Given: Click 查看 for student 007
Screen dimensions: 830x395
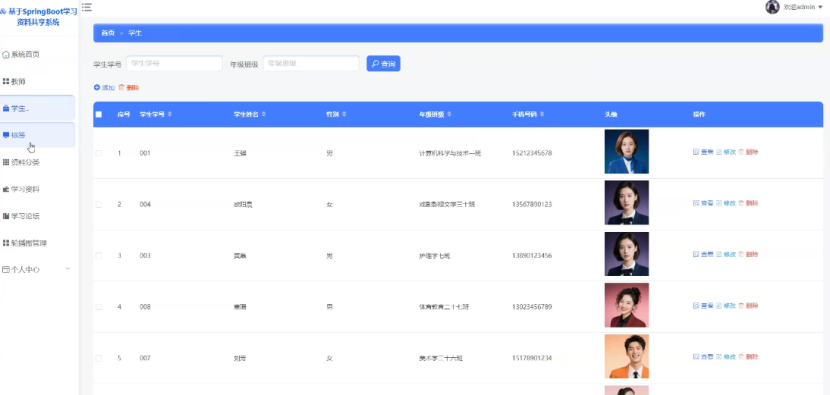Looking at the screenshot, I should click(703, 357).
